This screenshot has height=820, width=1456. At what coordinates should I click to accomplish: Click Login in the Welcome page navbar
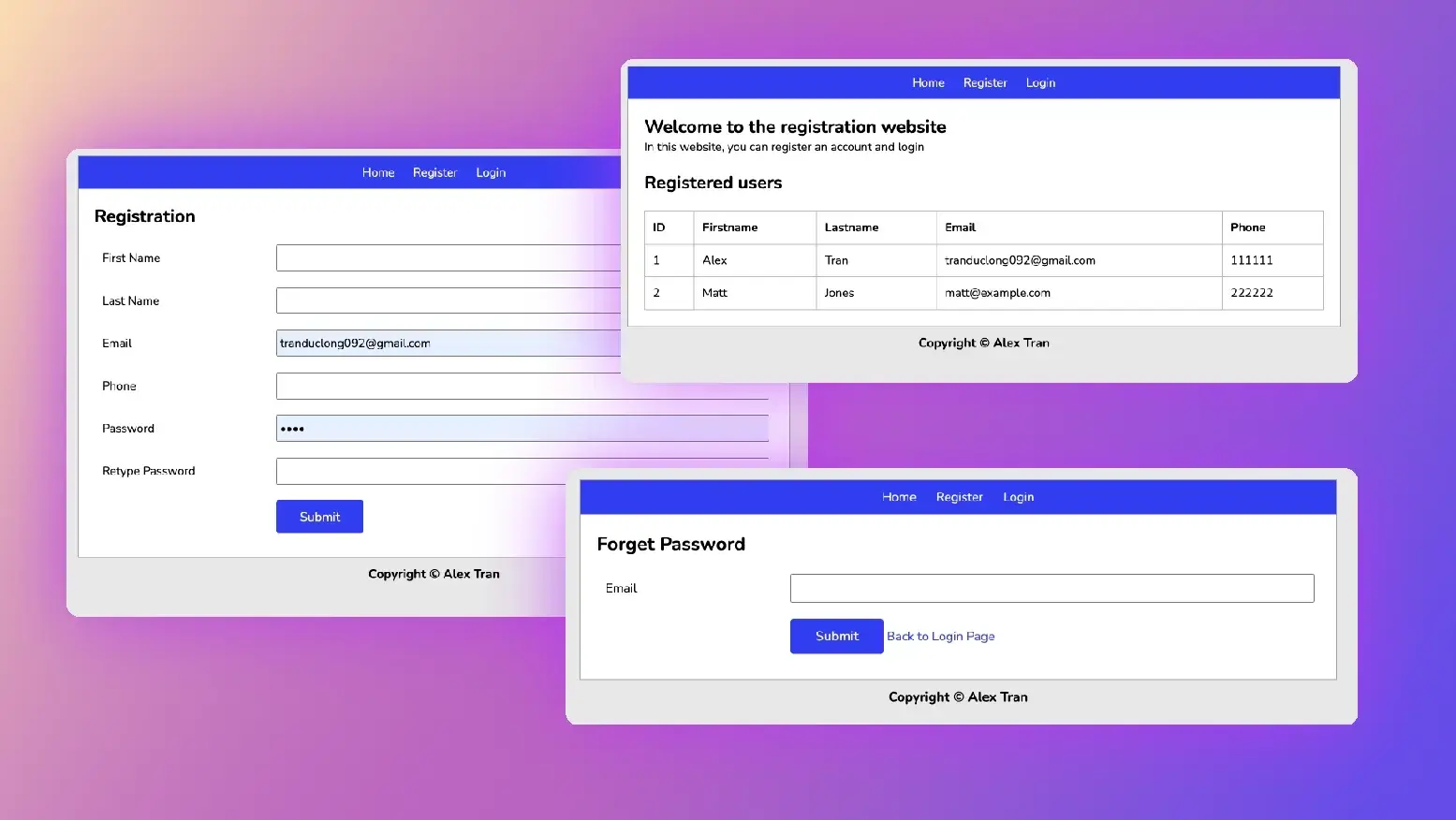coord(1040,82)
